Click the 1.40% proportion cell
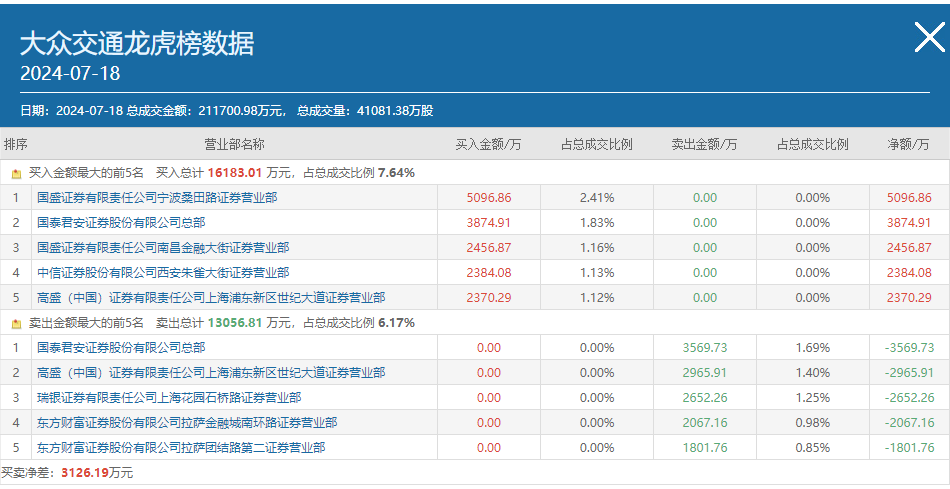950x489 pixels. 812,373
